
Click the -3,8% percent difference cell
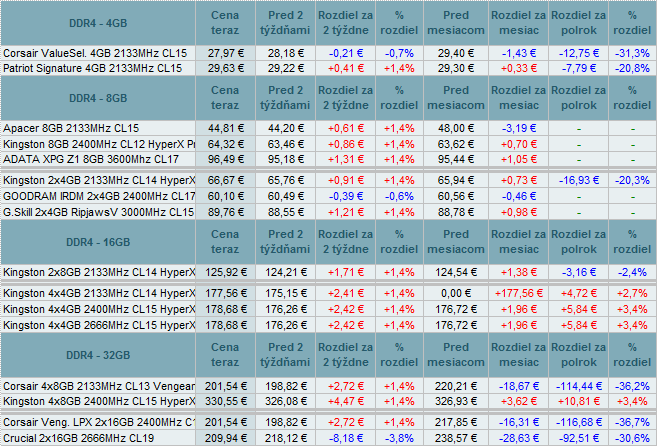399,438
